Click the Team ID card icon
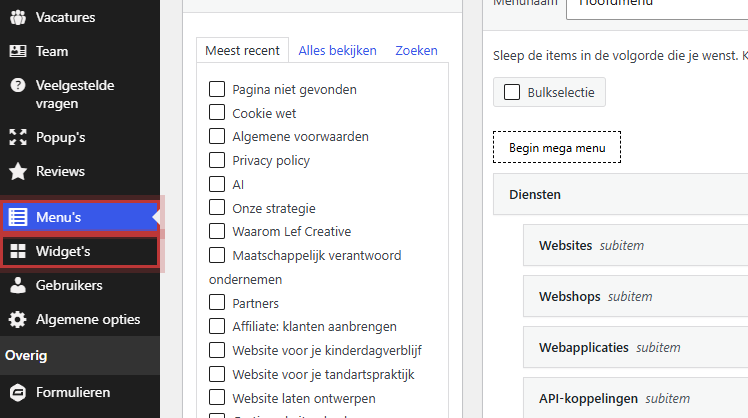Image resolution: width=748 pixels, height=418 pixels. [x=18, y=51]
